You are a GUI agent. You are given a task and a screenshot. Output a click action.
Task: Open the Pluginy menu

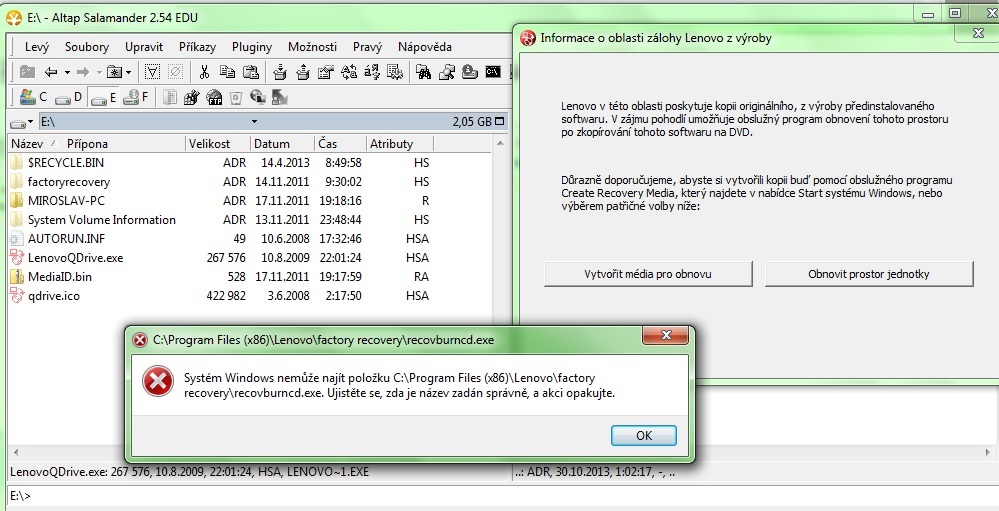pos(252,47)
